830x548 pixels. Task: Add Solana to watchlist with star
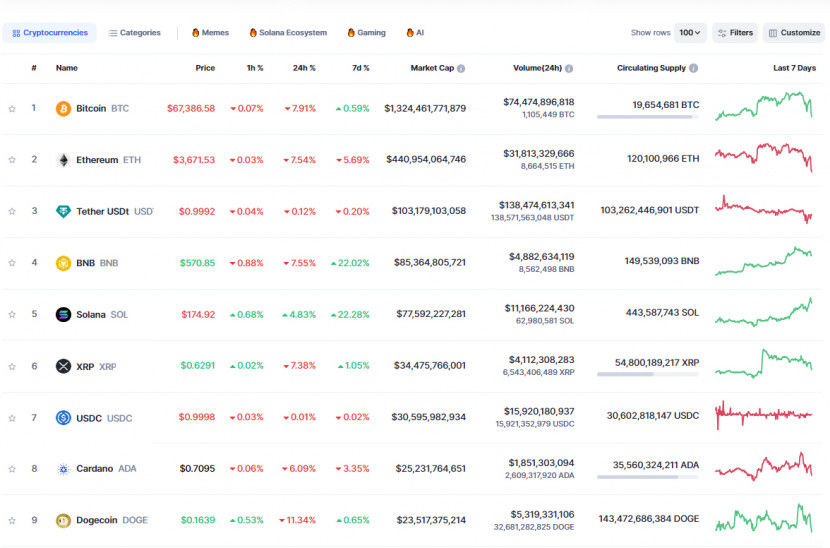pos(12,315)
